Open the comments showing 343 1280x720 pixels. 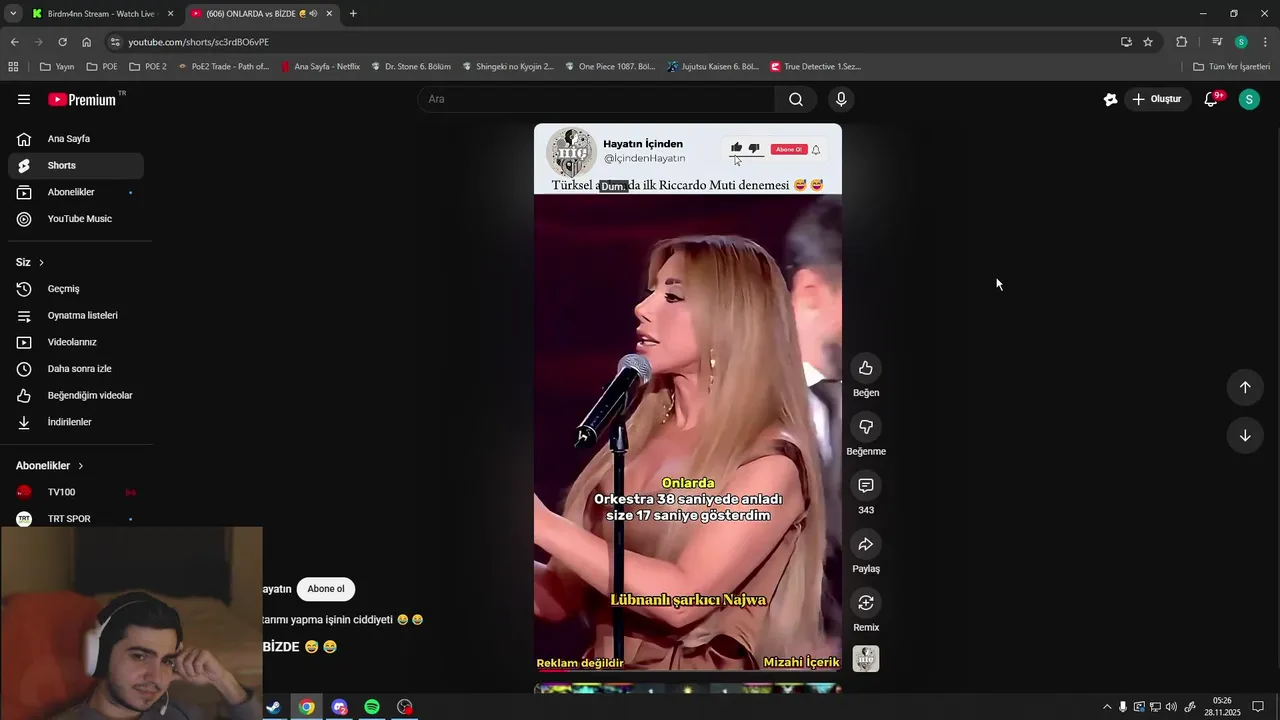(x=866, y=486)
